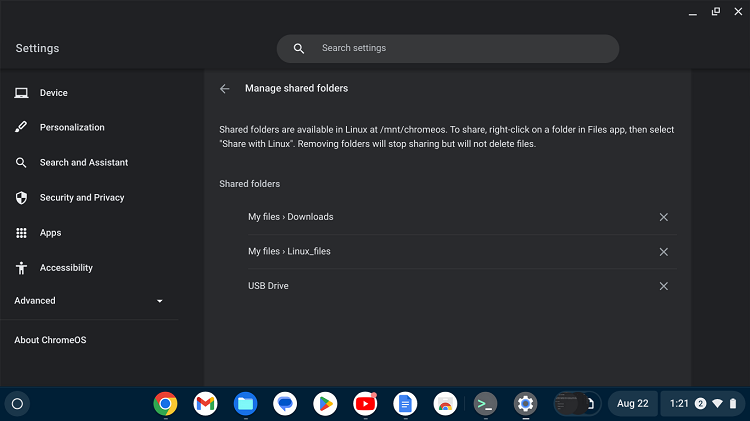The height and width of the screenshot is (421, 750).
Task: Open the Files app on the shelf
Action: point(245,404)
